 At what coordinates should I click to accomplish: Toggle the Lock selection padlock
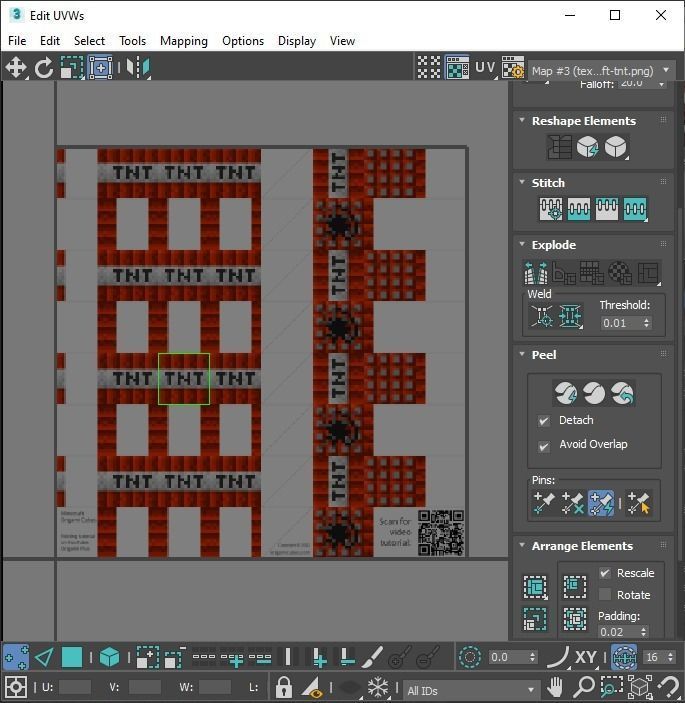283,687
